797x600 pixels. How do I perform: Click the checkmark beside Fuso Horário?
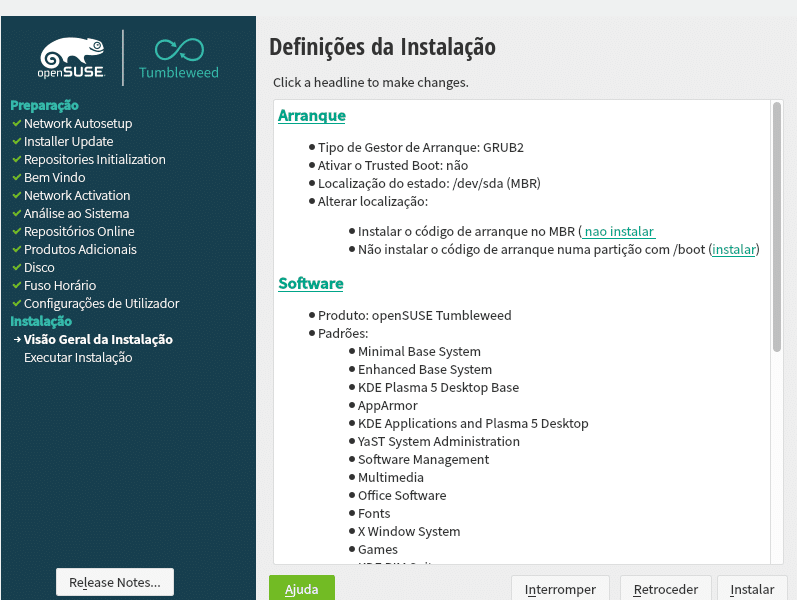17,285
